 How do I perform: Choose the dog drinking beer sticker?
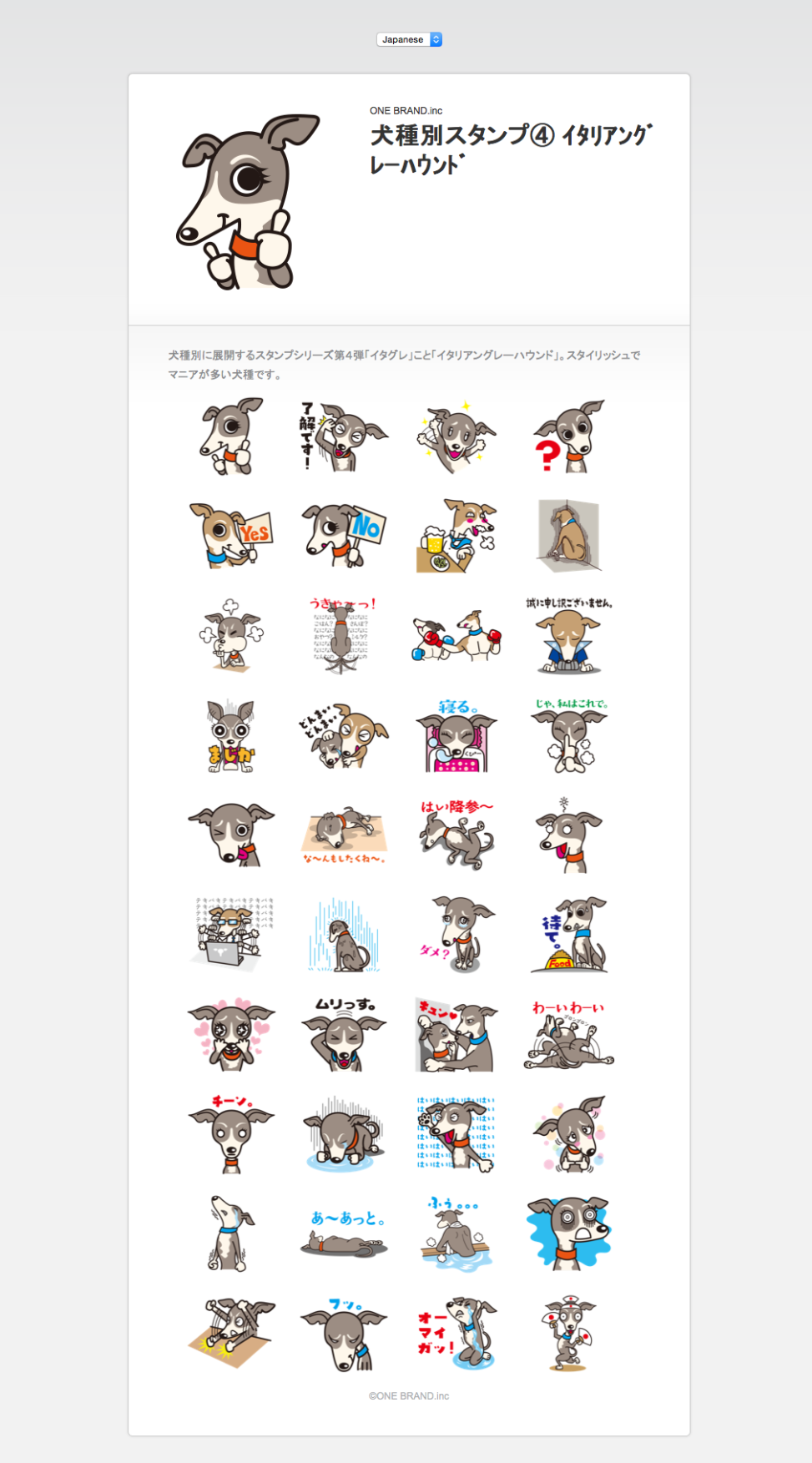456,535
